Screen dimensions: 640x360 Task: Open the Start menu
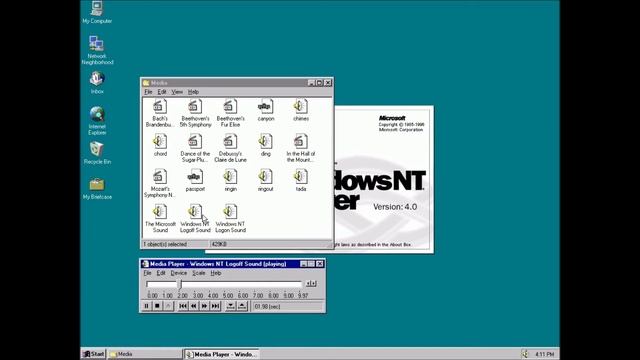pyautogui.click(x=93, y=354)
